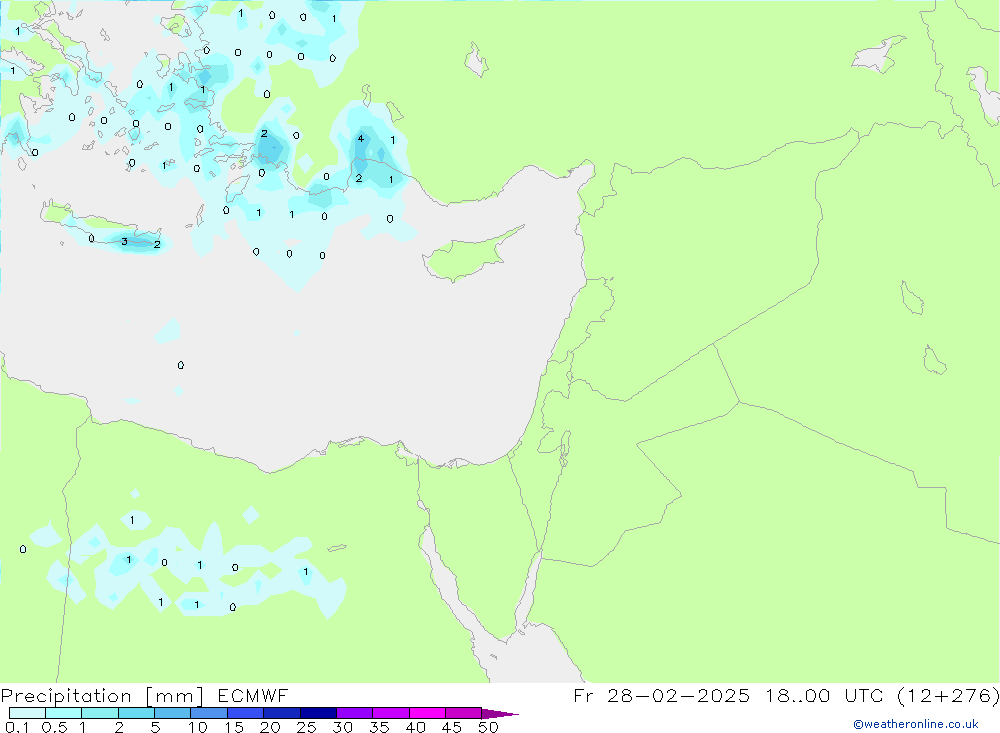Click the legend label "0.5"
Image resolution: width=1000 pixels, height=733 pixels.
click(x=54, y=727)
